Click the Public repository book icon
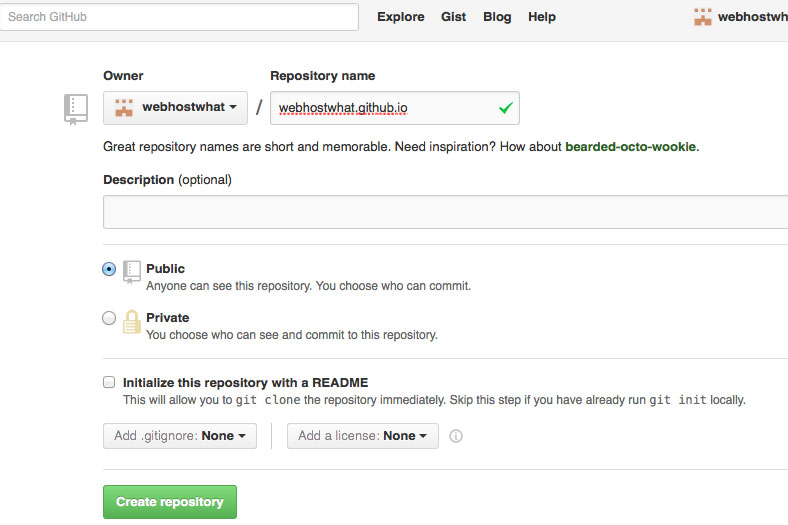Screen dimensions: 788x525 [132, 272]
